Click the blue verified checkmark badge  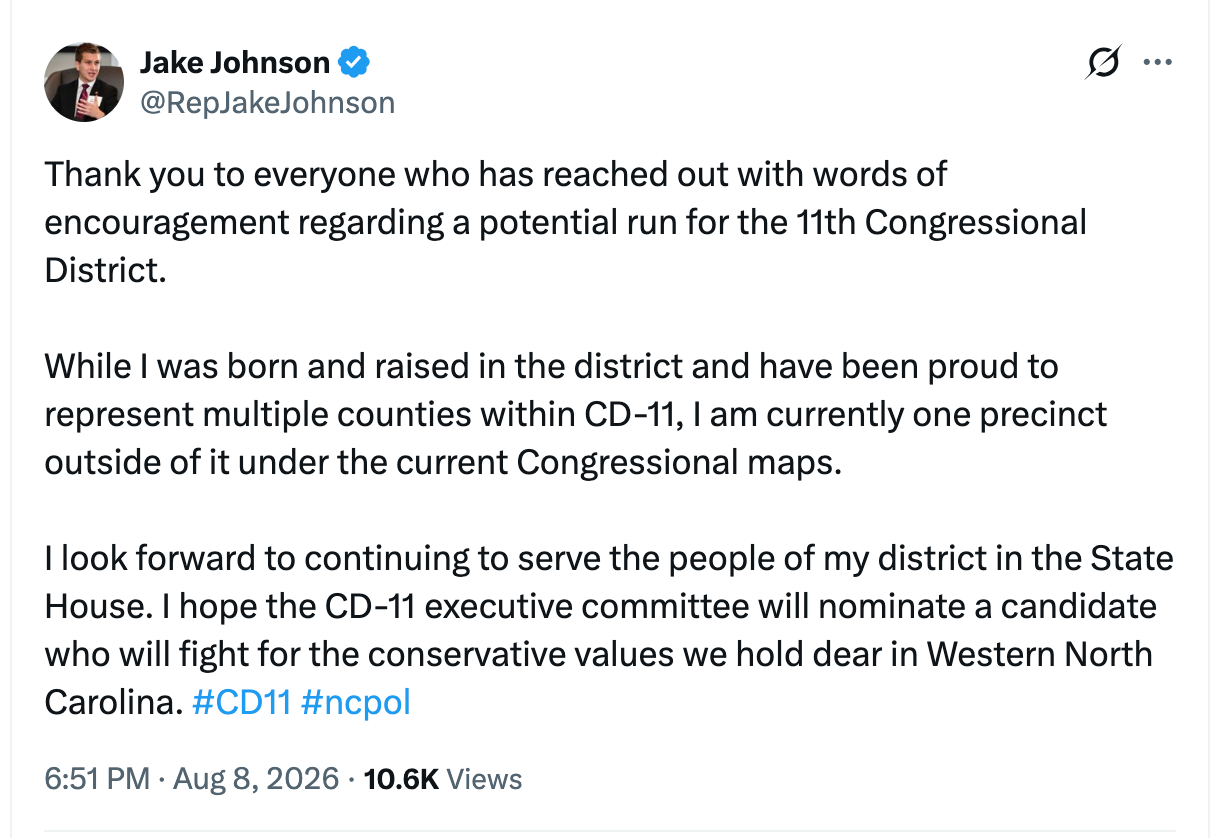pyautogui.click(x=355, y=63)
